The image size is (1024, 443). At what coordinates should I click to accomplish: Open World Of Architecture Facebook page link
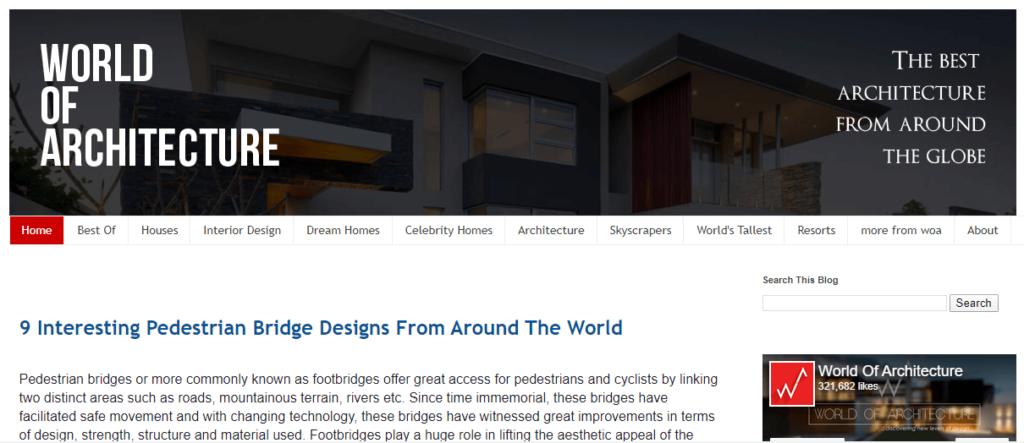click(890, 371)
